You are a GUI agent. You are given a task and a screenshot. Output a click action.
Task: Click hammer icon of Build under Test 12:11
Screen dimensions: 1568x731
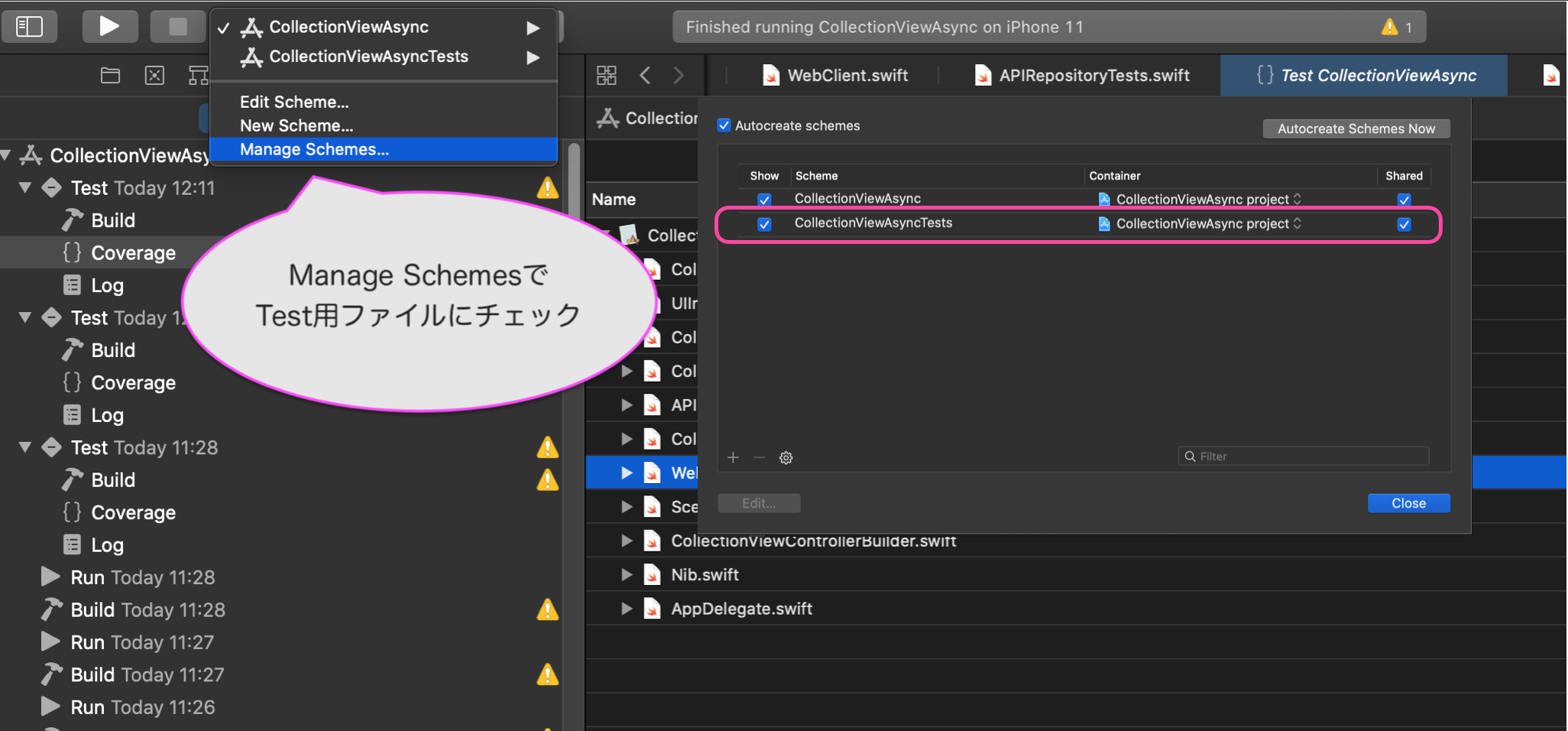click(73, 220)
